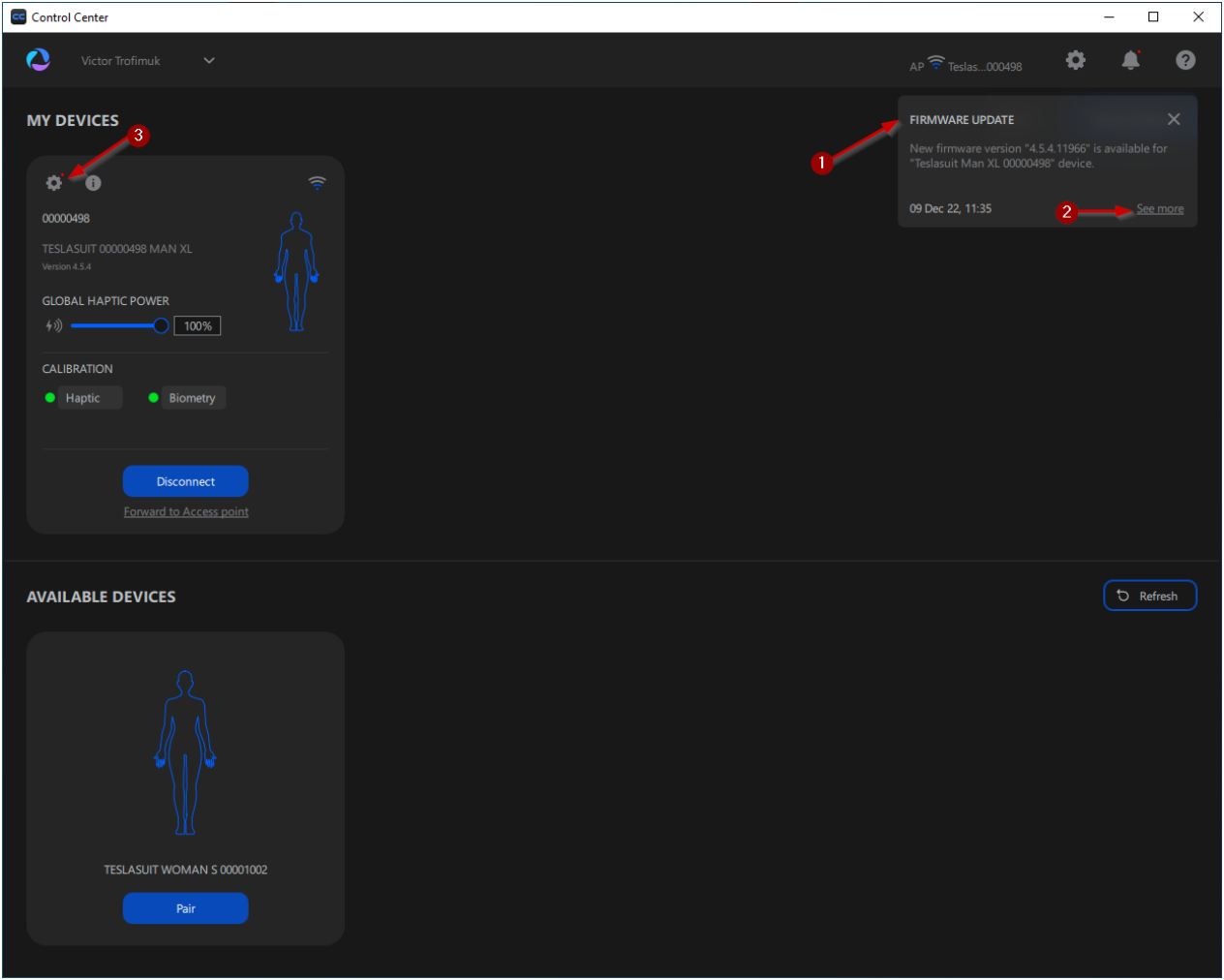Click the 09 Dec 22, 11:35 timestamp
Image resolution: width=1224 pixels, height=980 pixels.
pyautogui.click(x=950, y=209)
